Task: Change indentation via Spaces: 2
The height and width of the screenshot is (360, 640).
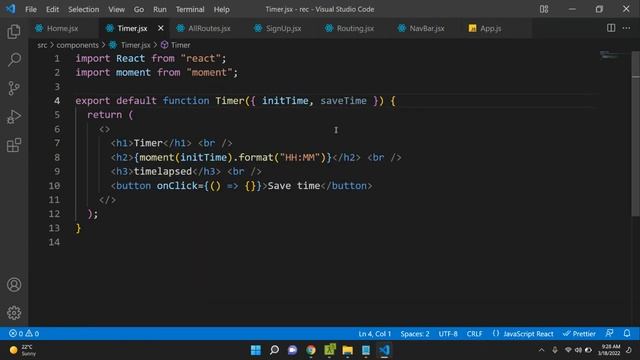Action: [x=415, y=333]
